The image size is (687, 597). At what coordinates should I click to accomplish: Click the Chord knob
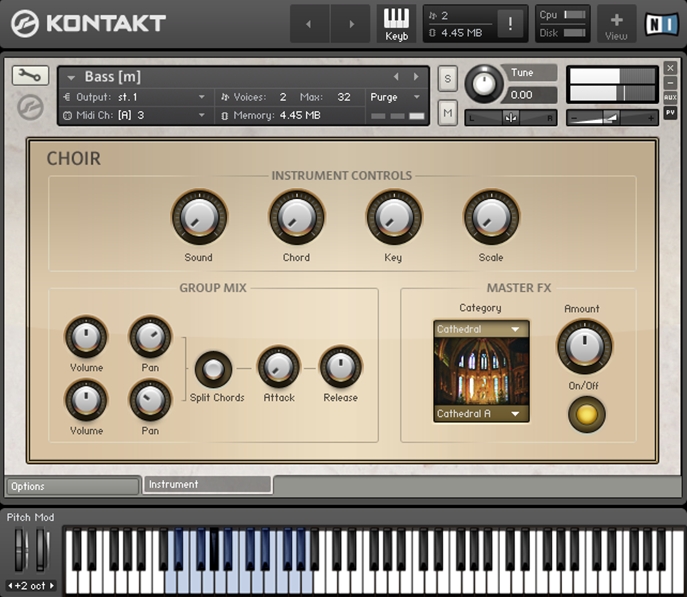coord(297,217)
